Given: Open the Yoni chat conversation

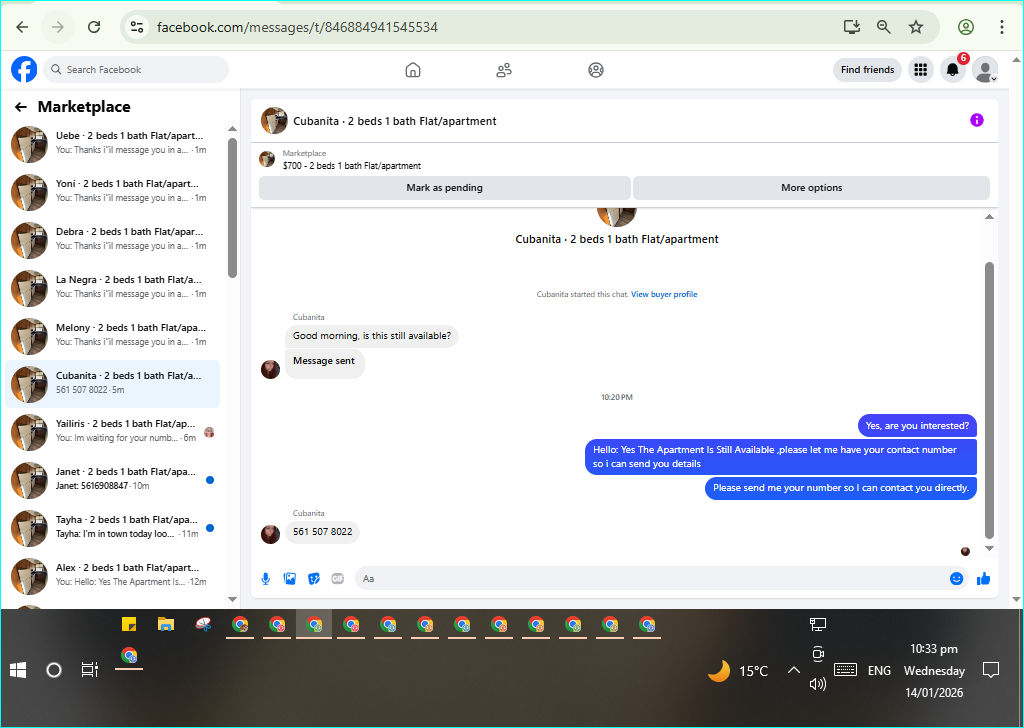Looking at the screenshot, I should [x=112, y=192].
